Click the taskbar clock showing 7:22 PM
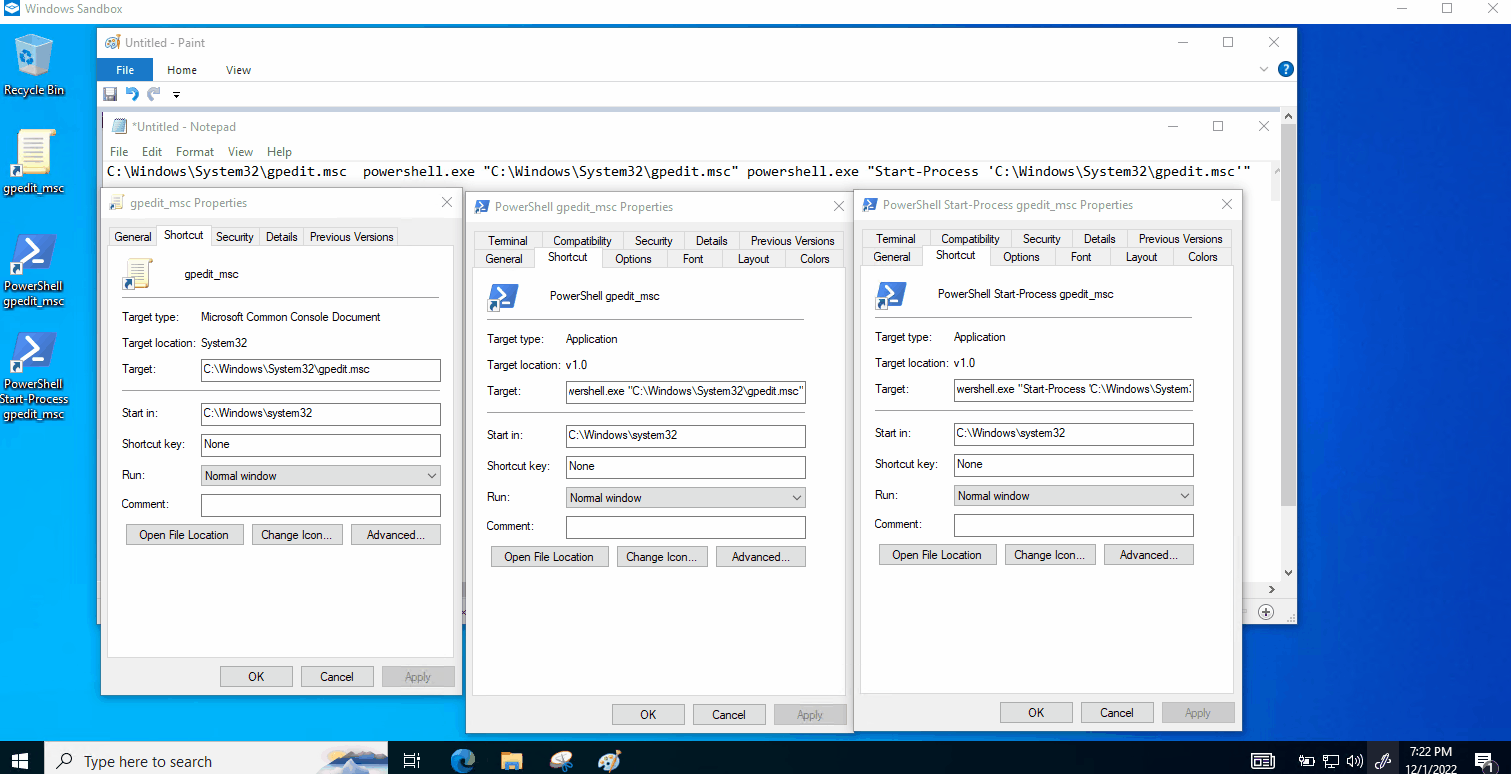The height and width of the screenshot is (774, 1511). (x=1431, y=761)
